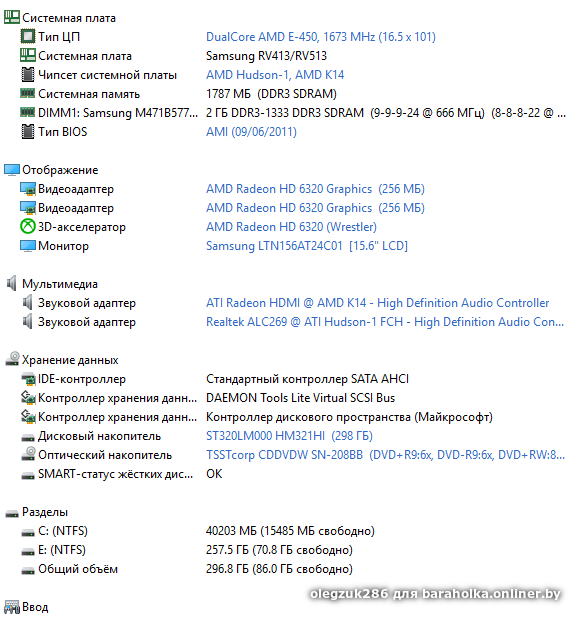Select the Хранение данных section heading
The height and width of the screenshot is (617, 584).
tap(70, 360)
